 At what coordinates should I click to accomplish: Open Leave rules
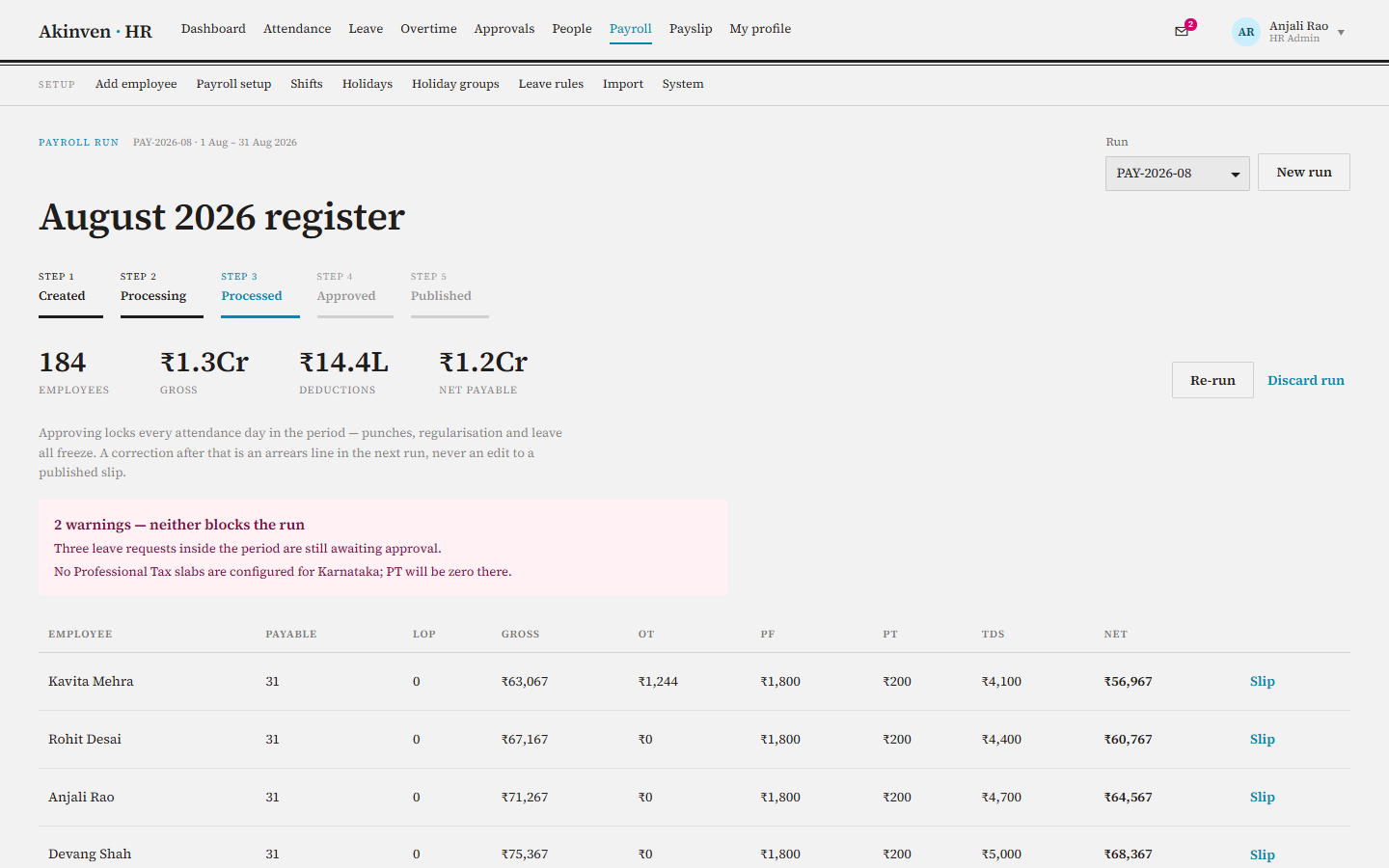tap(551, 84)
